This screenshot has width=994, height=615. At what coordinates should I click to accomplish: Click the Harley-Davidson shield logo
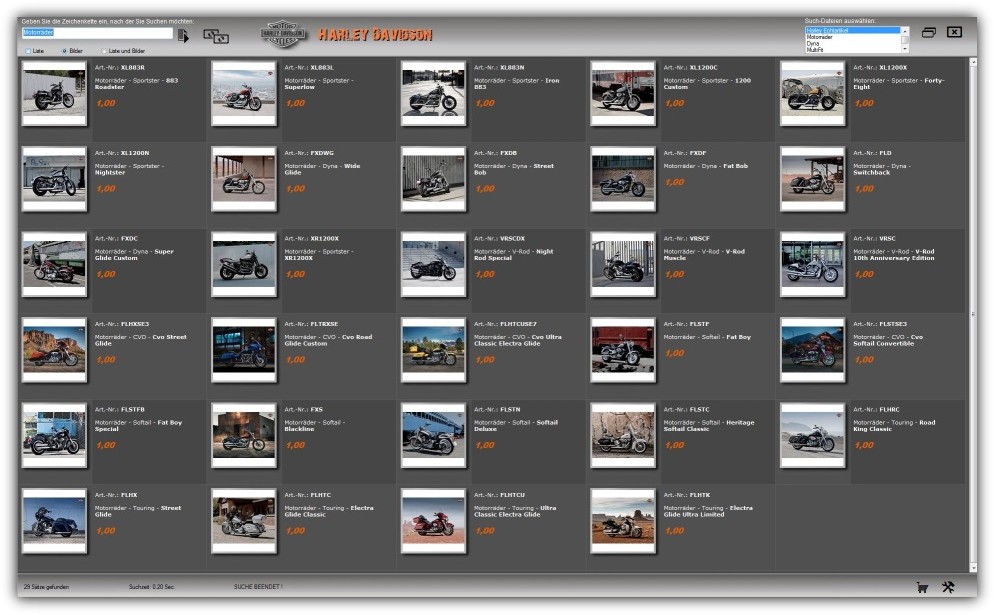pos(285,35)
